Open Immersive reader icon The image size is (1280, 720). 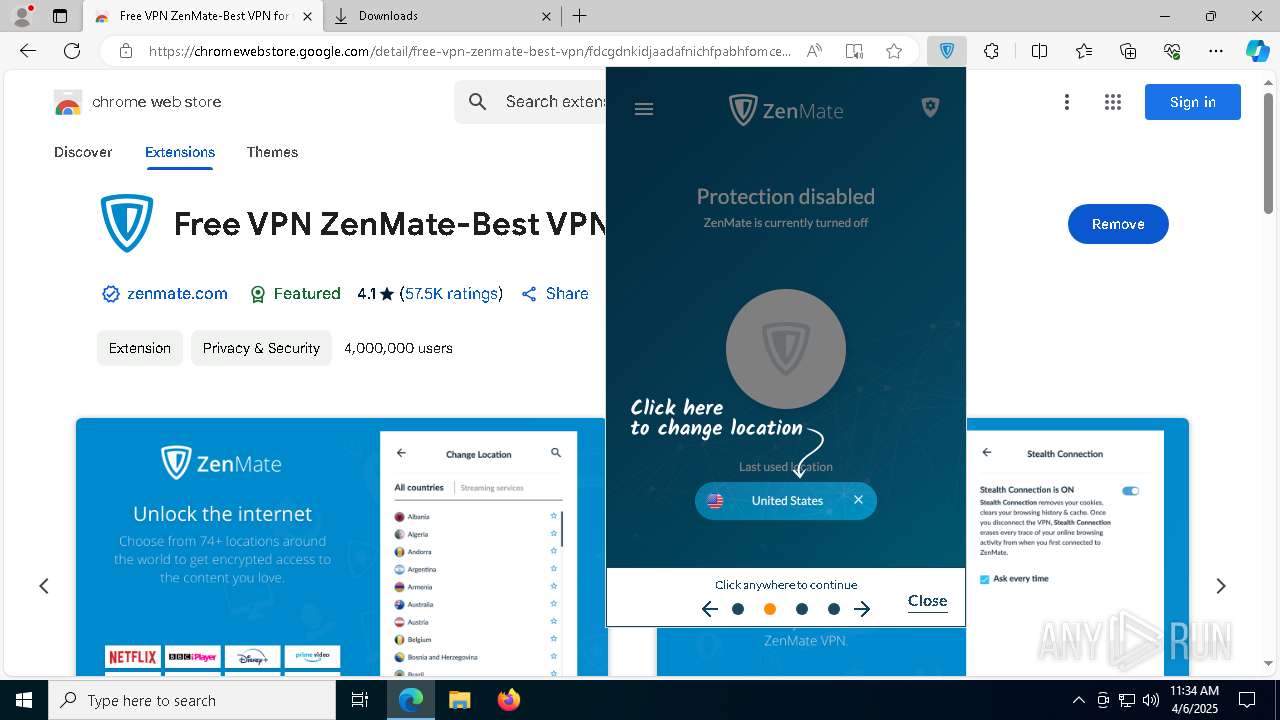coord(854,51)
